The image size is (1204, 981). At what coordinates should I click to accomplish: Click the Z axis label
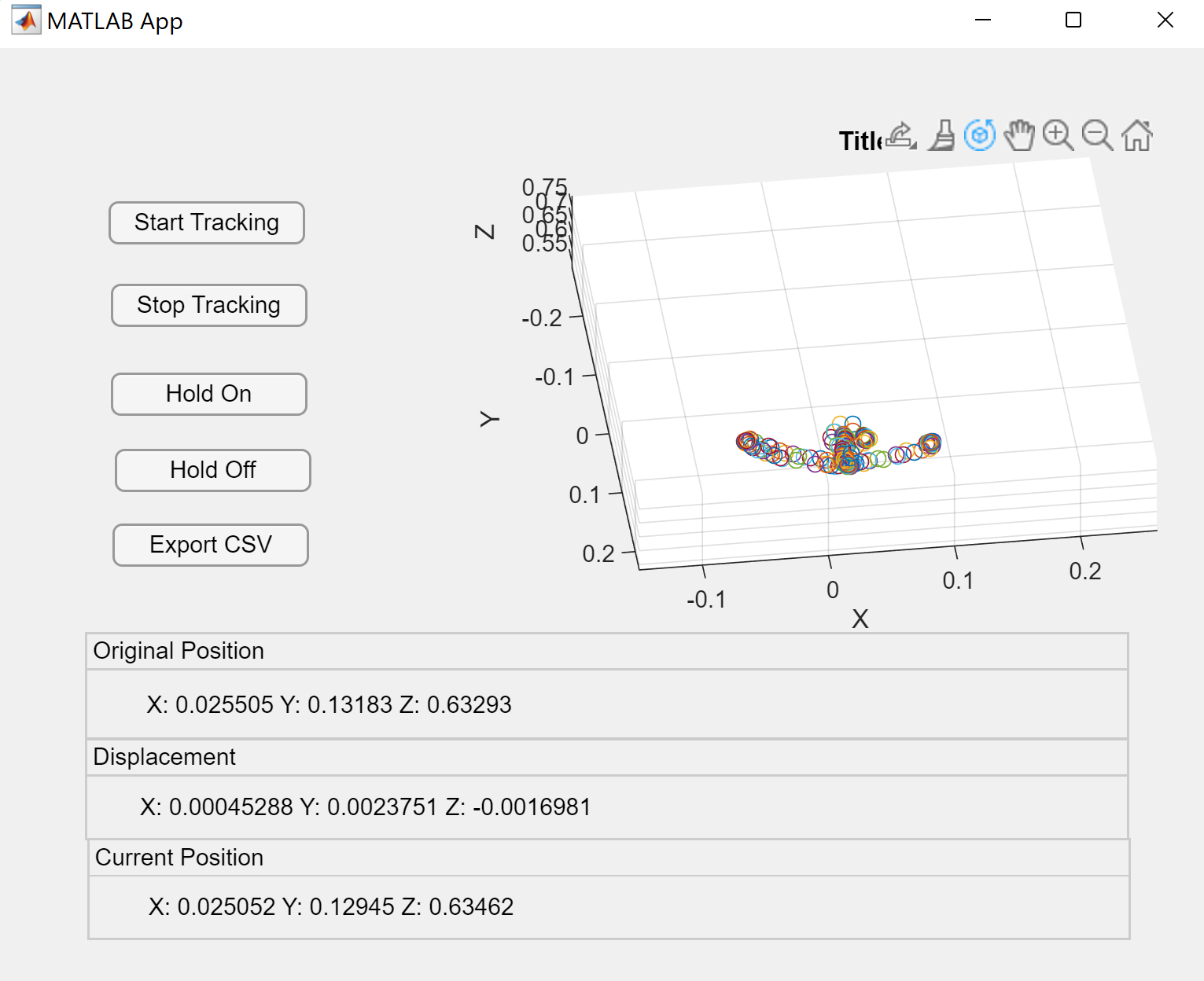[485, 231]
